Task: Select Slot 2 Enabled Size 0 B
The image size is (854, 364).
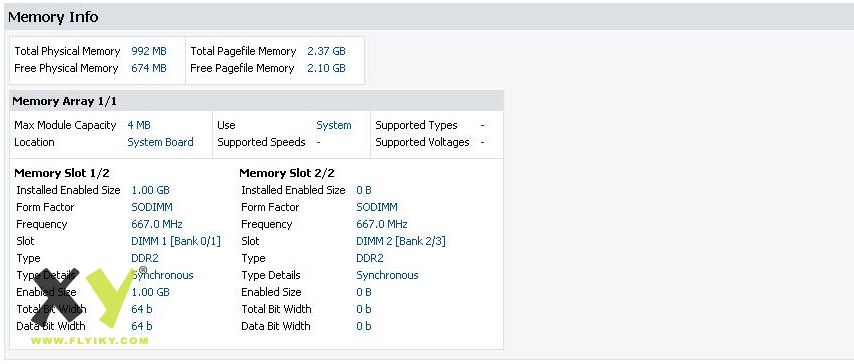Action: tap(364, 292)
